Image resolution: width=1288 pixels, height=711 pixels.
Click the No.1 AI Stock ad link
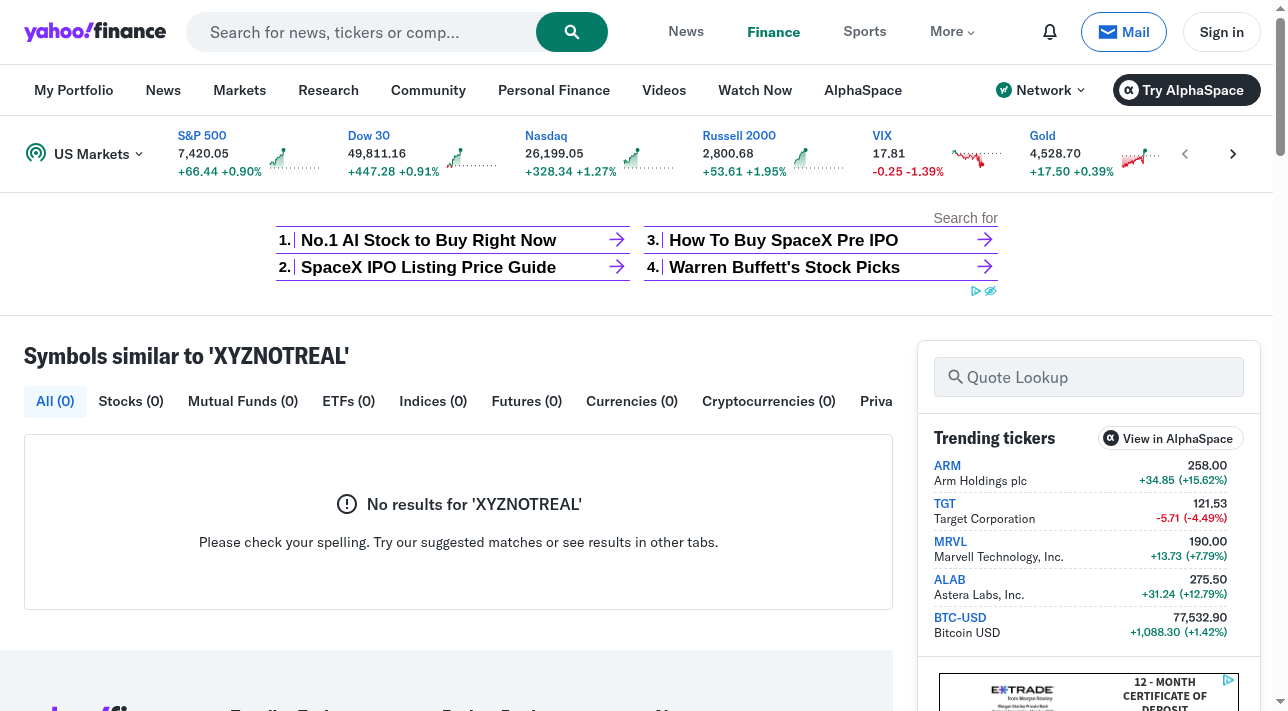(x=428, y=240)
